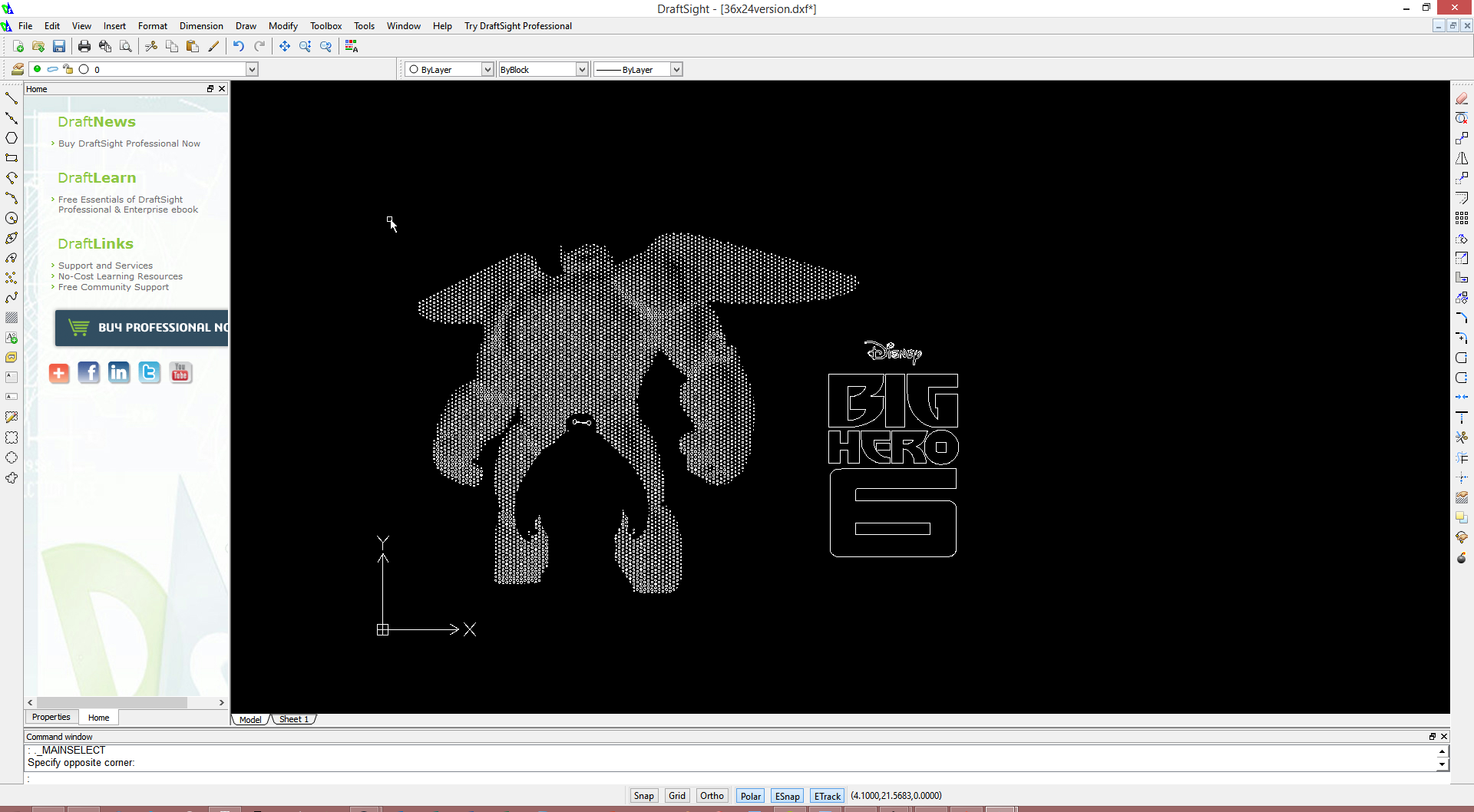The image size is (1474, 812).
Task: Select the Spline draw tool
Action: pos(12,298)
